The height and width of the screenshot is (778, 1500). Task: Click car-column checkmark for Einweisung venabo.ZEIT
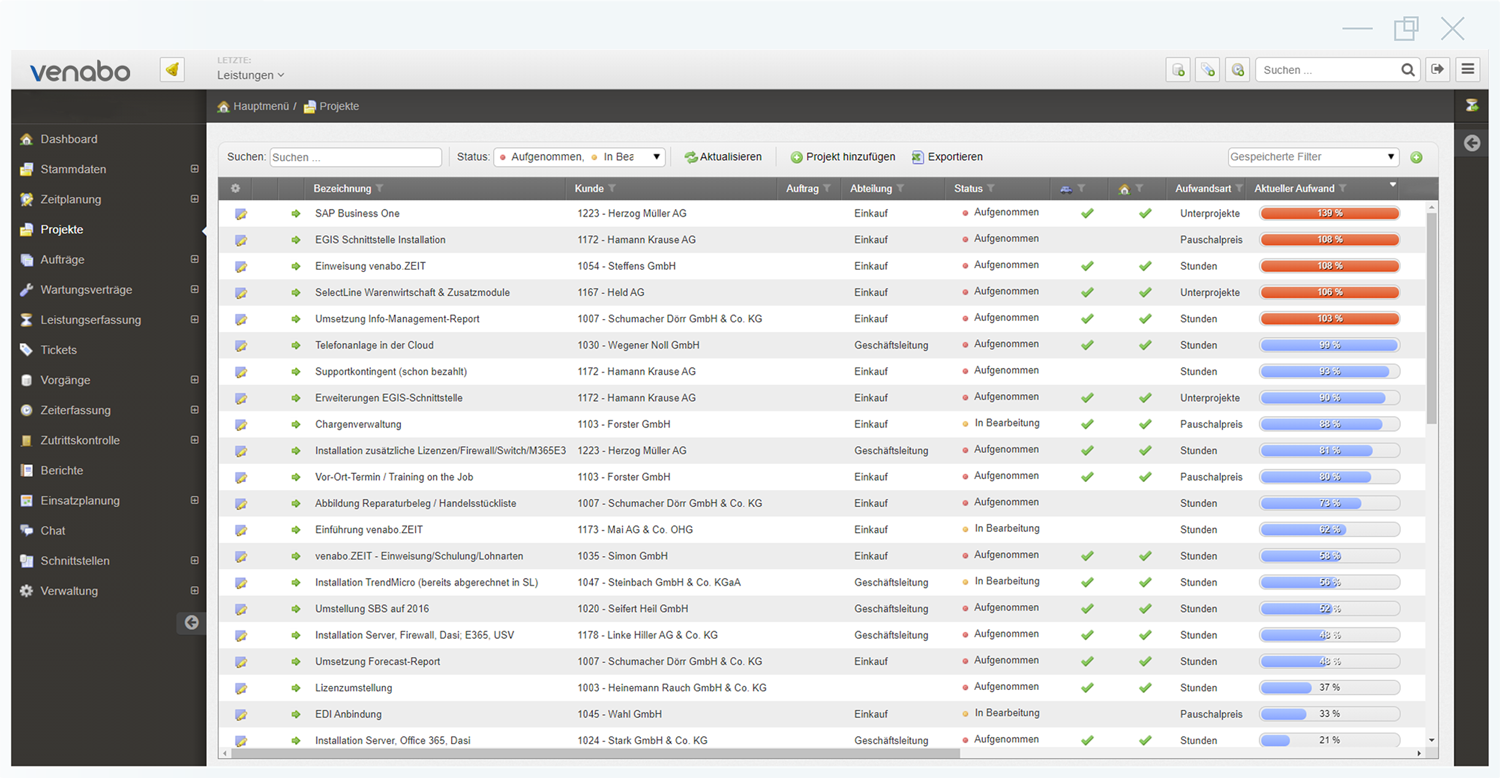1087,266
